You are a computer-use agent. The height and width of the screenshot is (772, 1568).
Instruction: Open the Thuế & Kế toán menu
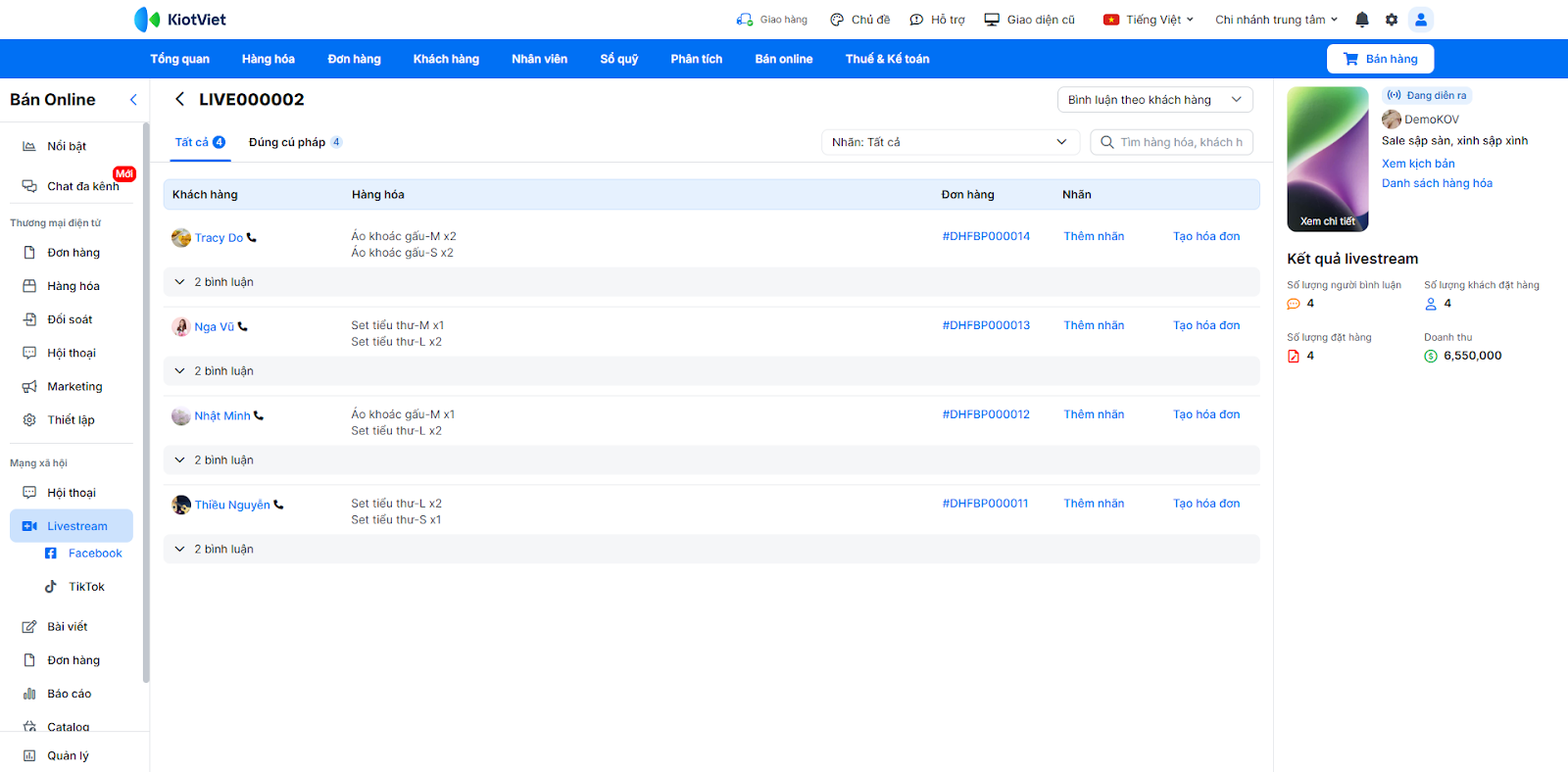click(888, 59)
